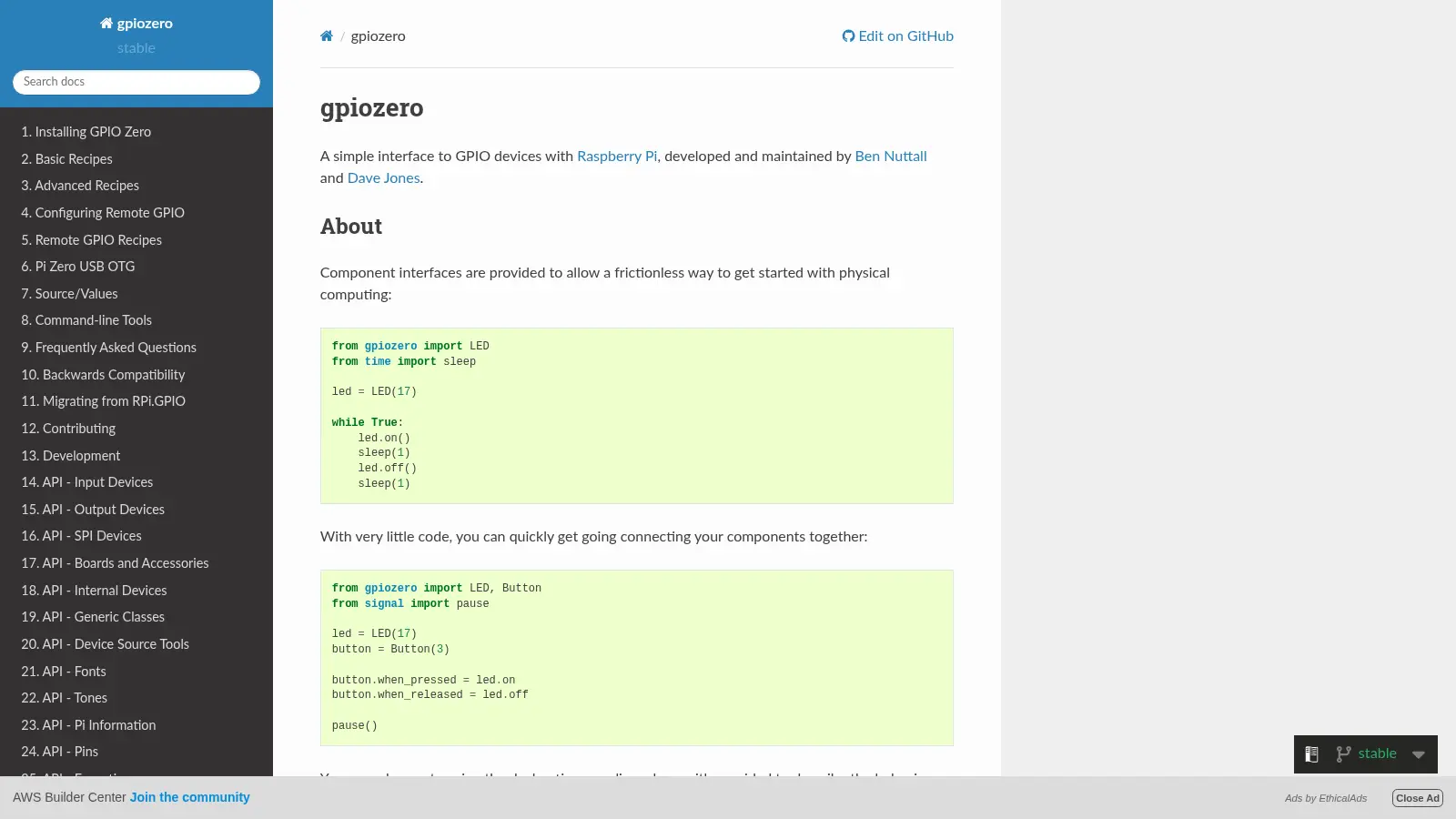1456x819 pixels.
Task: Open Ads by EthicalAds link
Action: [x=1326, y=798]
